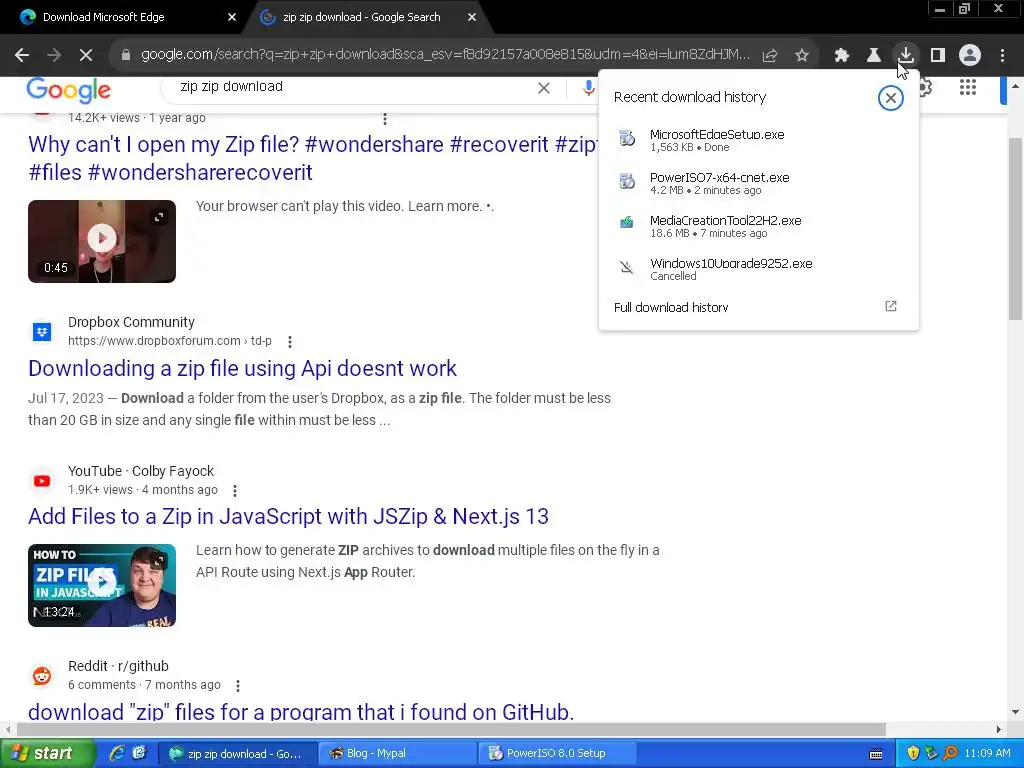Play the 13:24 JSZip video thumbnail
This screenshot has width=1024, height=768.
(x=102, y=585)
